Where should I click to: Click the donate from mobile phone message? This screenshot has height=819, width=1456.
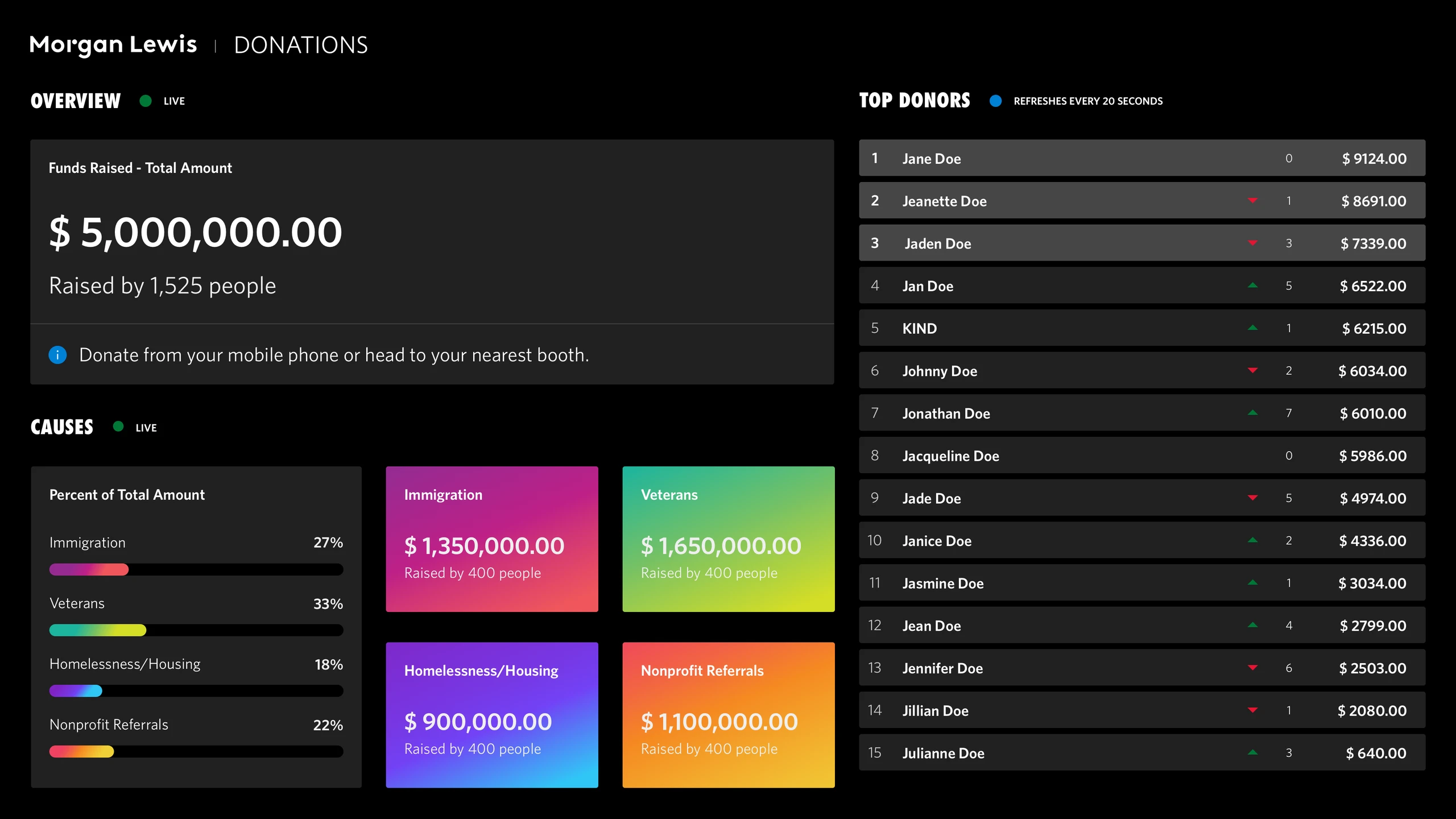click(x=334, y=355)
